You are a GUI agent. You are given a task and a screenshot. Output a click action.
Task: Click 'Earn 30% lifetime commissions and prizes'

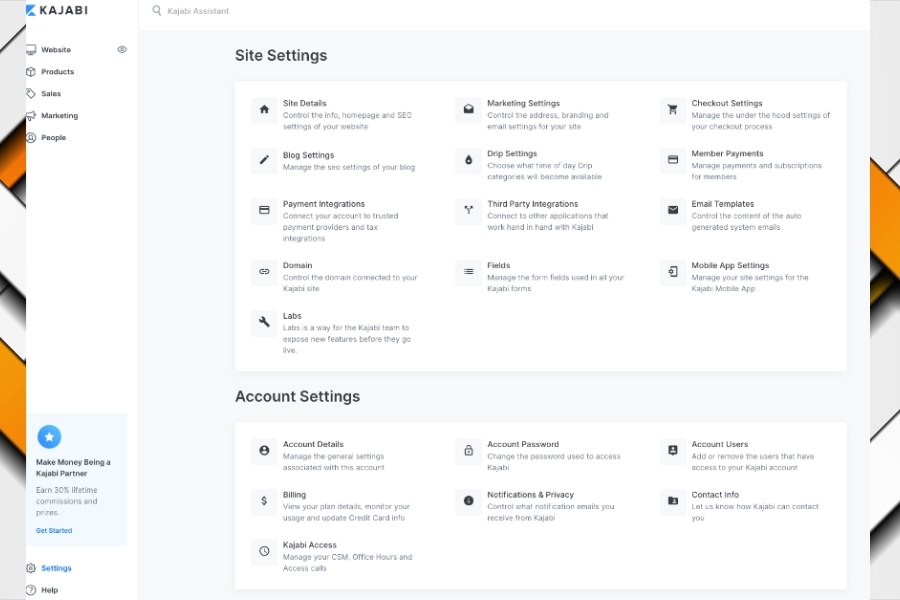click(67, 501)
